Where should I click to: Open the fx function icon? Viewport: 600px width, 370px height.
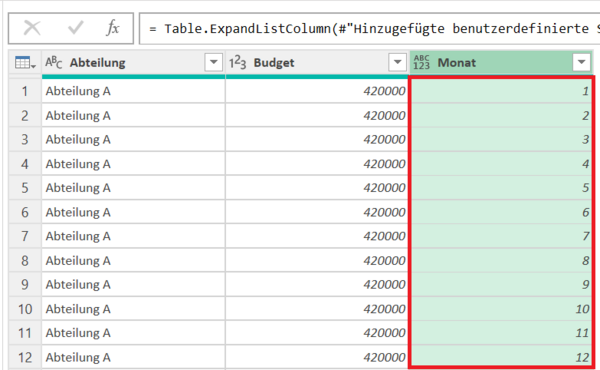[113, 28]
